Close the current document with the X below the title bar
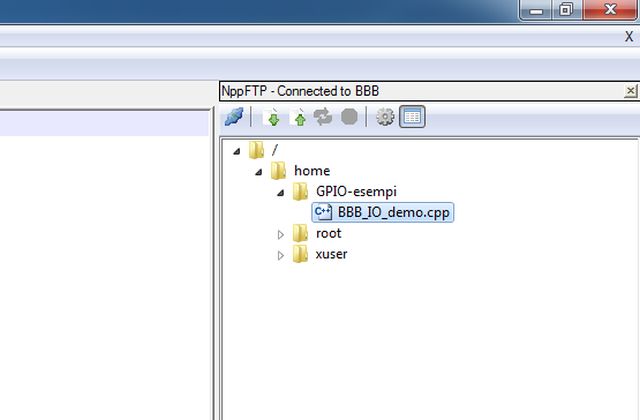640x420 pixels. point(629,36)
